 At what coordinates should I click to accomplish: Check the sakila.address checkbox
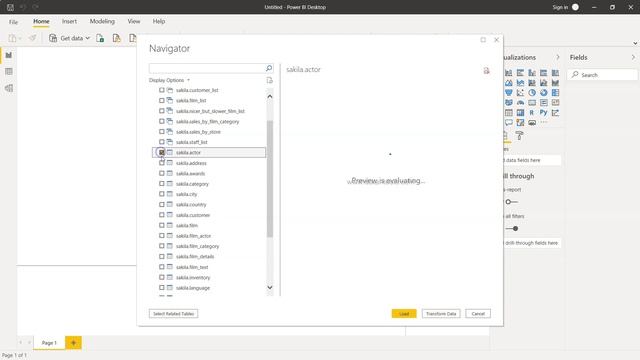coord(162,163)
